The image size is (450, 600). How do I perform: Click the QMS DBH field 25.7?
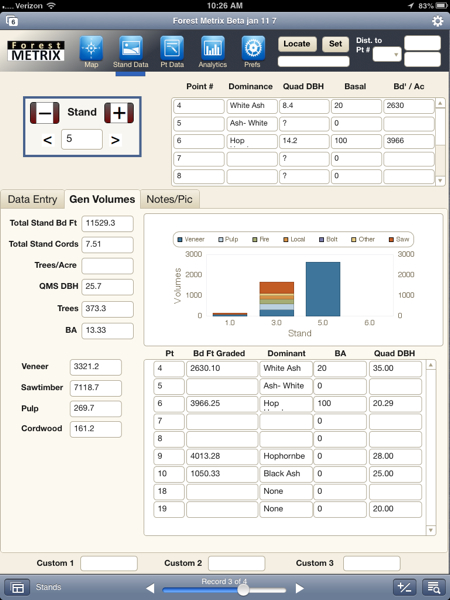click(x=108, y=287)
